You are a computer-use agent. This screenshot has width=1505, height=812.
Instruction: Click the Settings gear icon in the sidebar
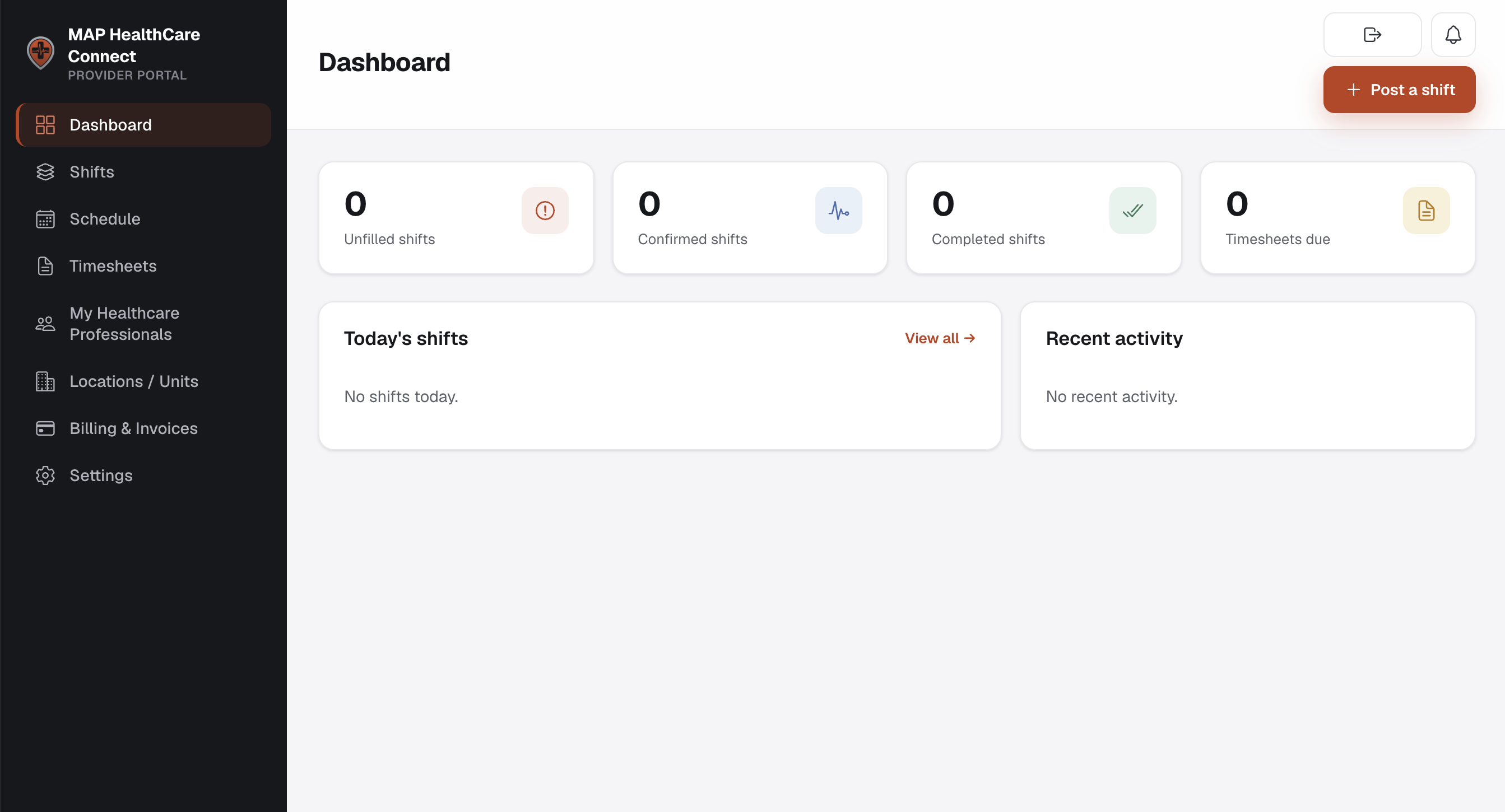coord(45,475)
